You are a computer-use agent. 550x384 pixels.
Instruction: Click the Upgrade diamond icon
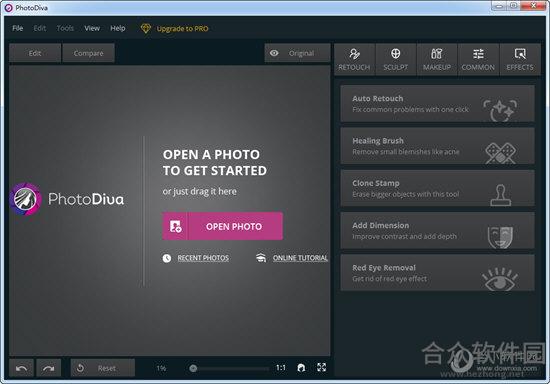tap(146, 28)
